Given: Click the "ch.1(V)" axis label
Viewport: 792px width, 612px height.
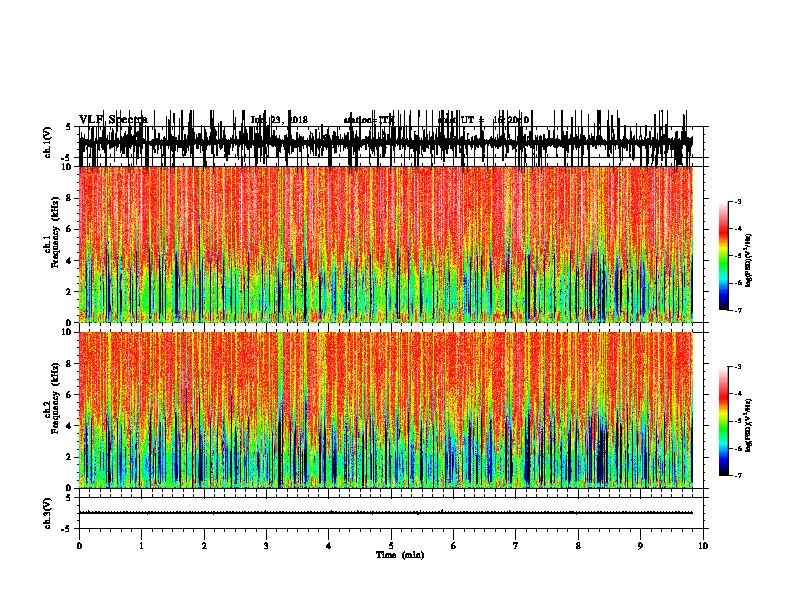Looking at the screenshot, I should tap(47, 142).
